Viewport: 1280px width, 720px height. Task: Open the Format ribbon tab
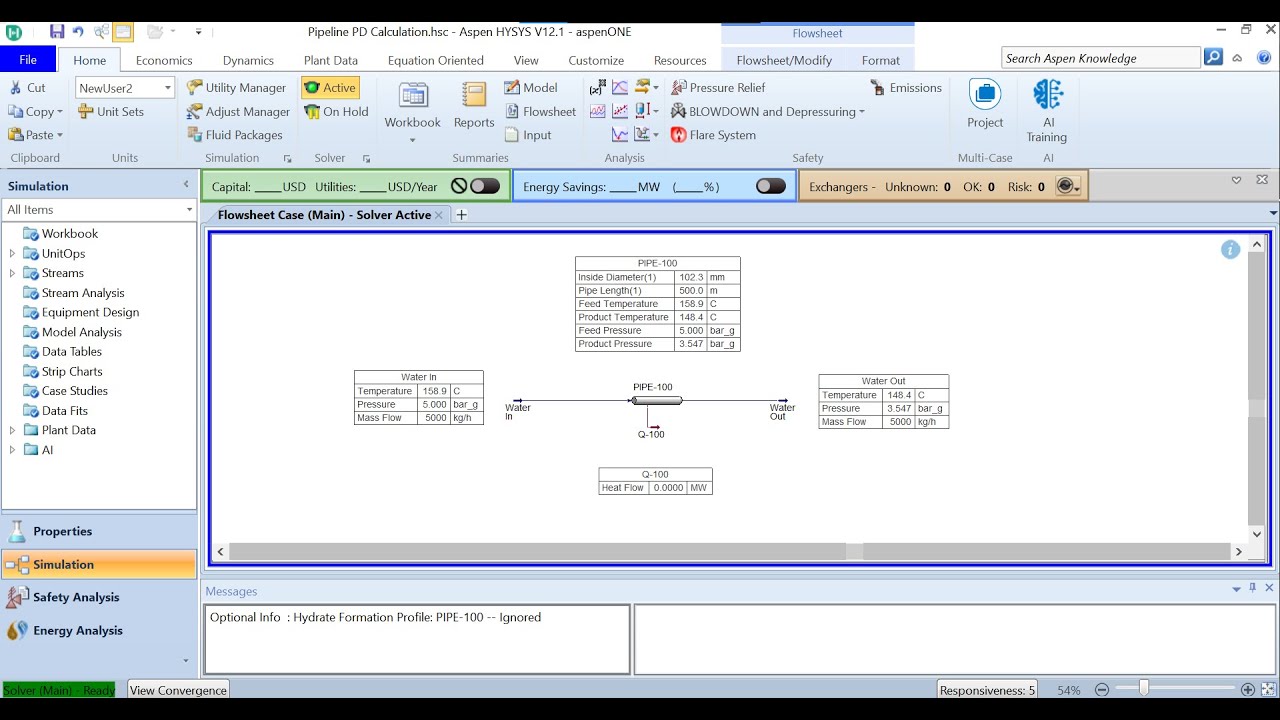tap(880, 60)
